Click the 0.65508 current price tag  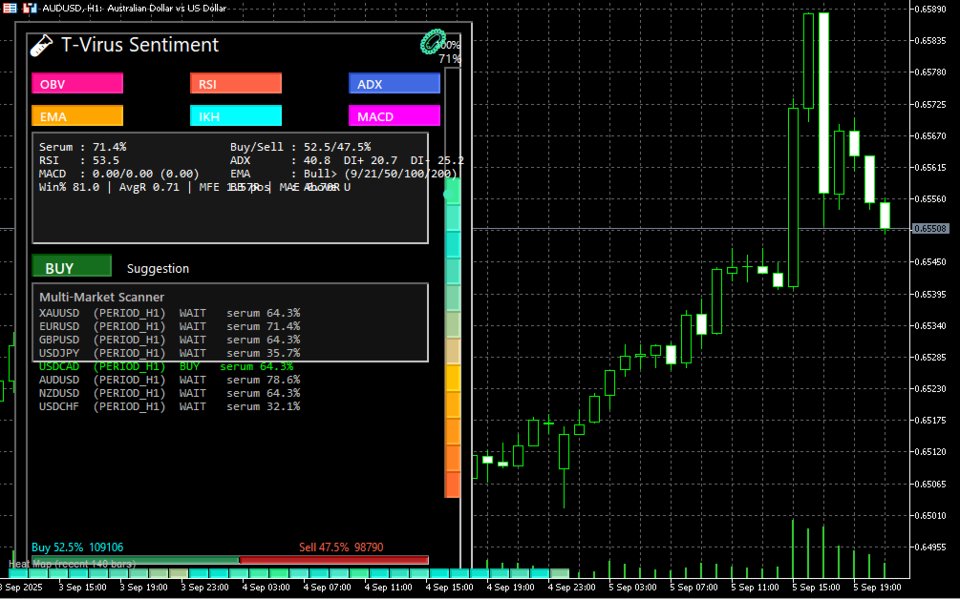point(931,228)
